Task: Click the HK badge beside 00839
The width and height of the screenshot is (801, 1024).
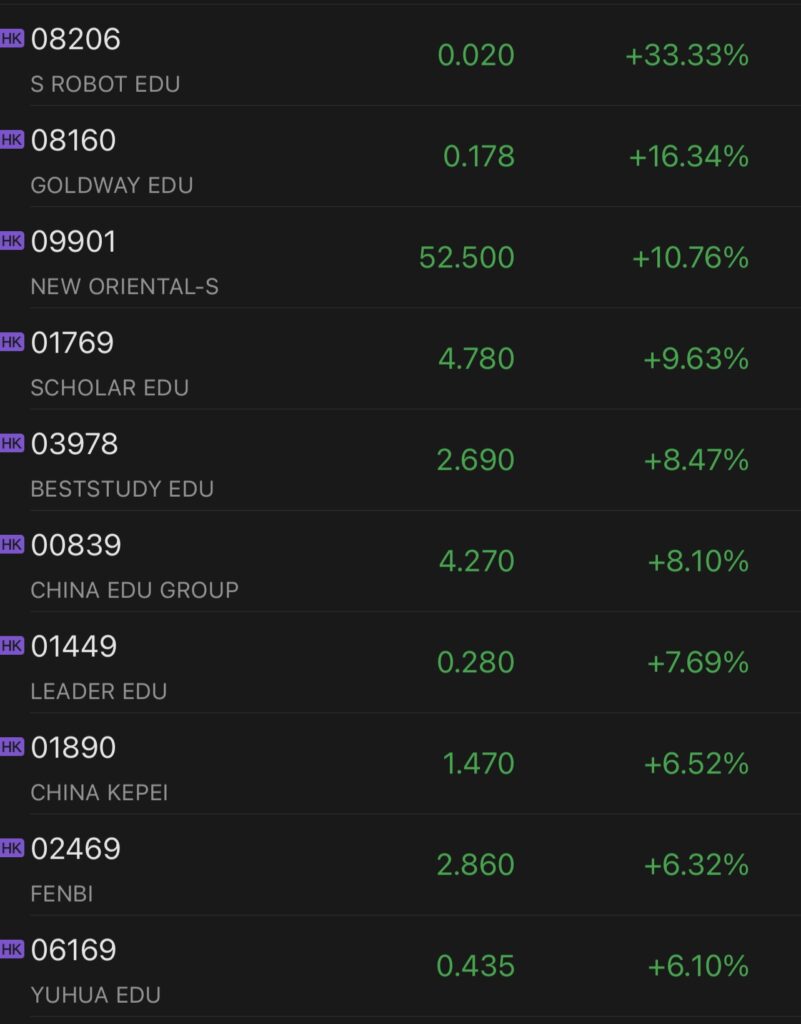Action: (11, 544)
